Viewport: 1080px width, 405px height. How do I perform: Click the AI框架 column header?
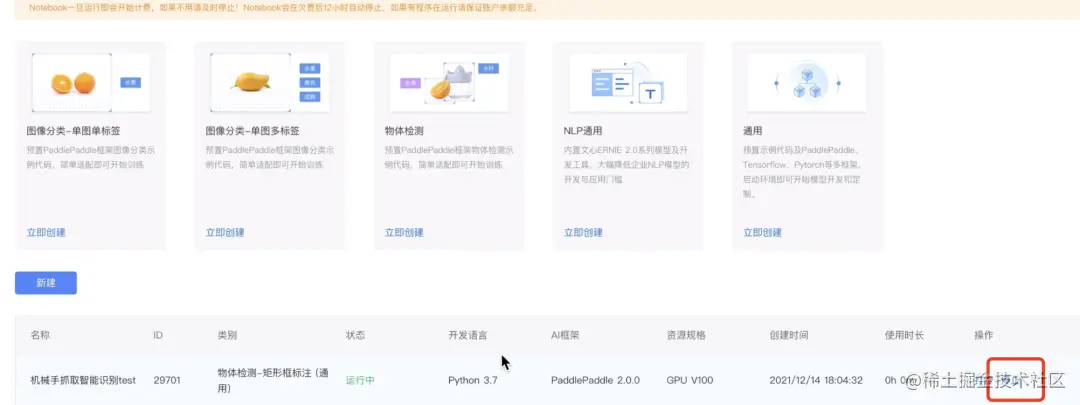[565, 335]
